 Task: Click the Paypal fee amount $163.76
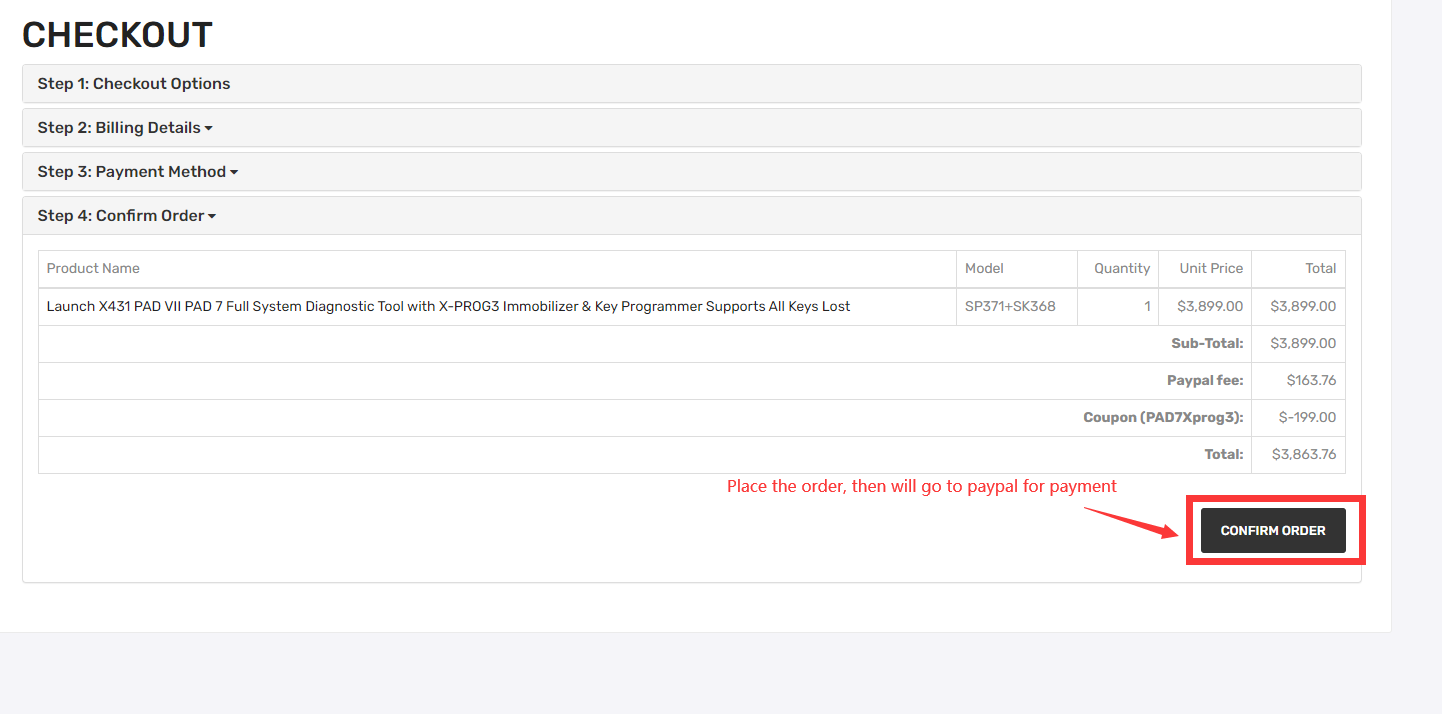pos(1311,380)
